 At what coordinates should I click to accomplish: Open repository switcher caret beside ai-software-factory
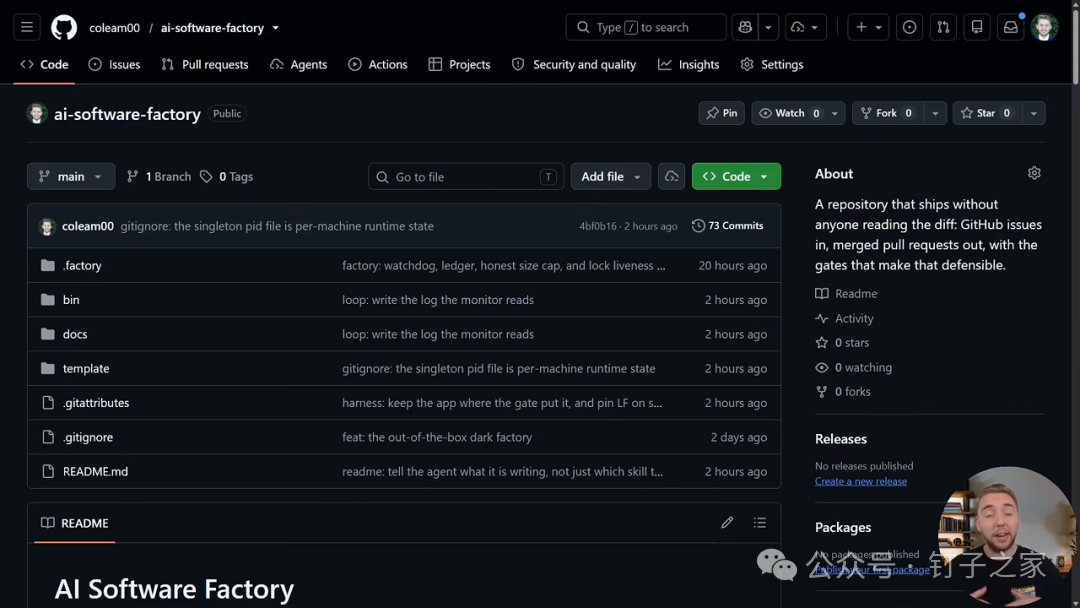coord(276,28)
